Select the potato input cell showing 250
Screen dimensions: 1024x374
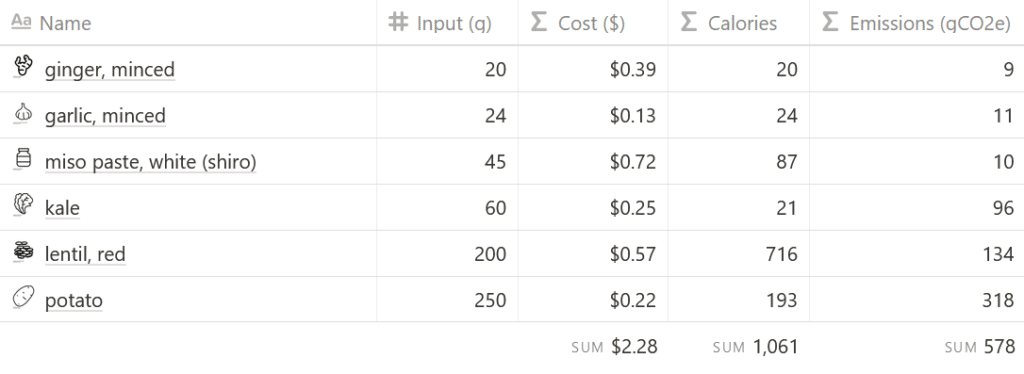pyautogui.click(x=447, y=300)
